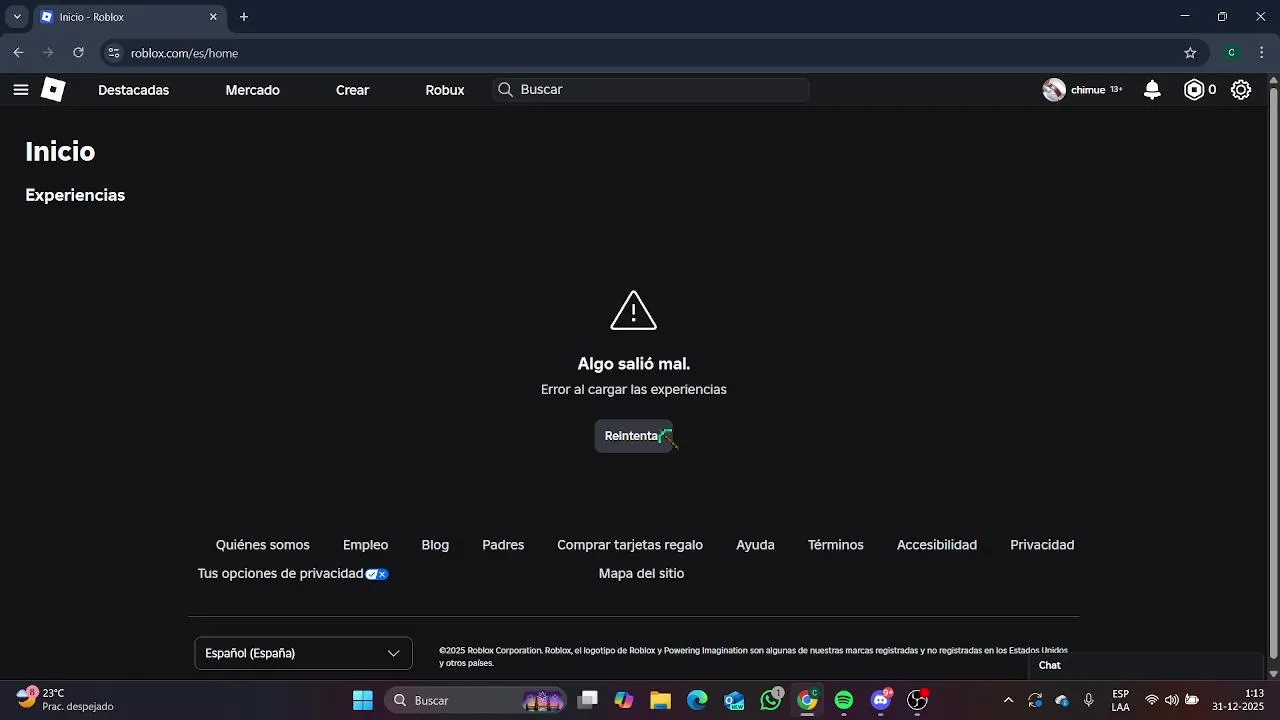The width and height of the screenshot is (1280, 720).
Task: Open Discord from the taskbar
Action: 881,700
